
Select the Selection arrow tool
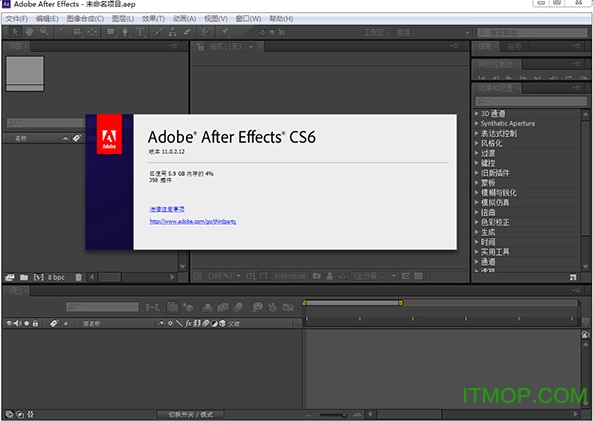coord(15,32)
